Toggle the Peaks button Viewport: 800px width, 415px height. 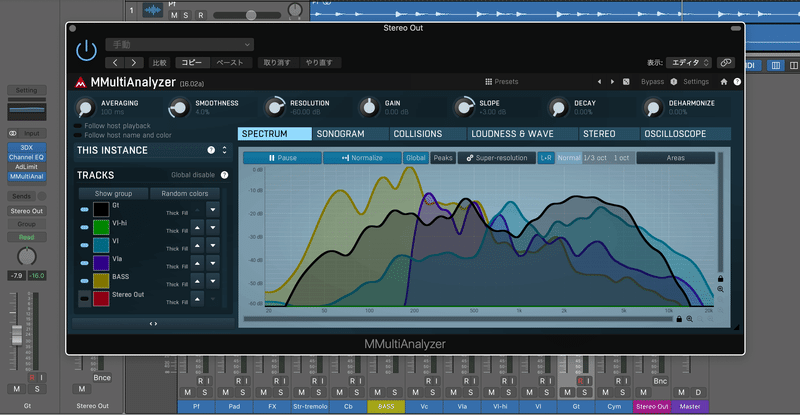point(443,158)
